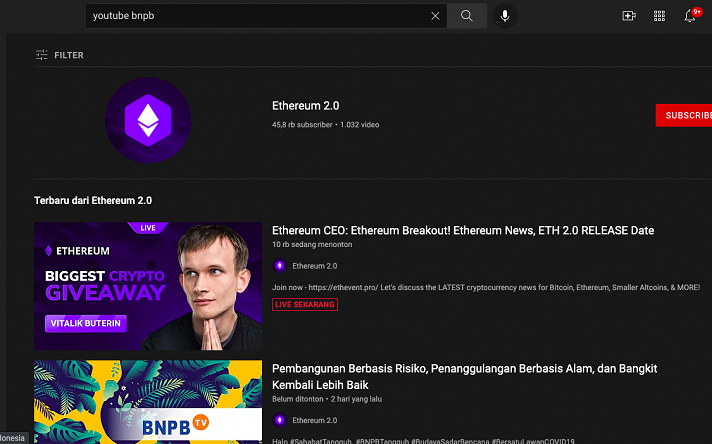Open the Ethereum 2.0 channel name link

306,106
